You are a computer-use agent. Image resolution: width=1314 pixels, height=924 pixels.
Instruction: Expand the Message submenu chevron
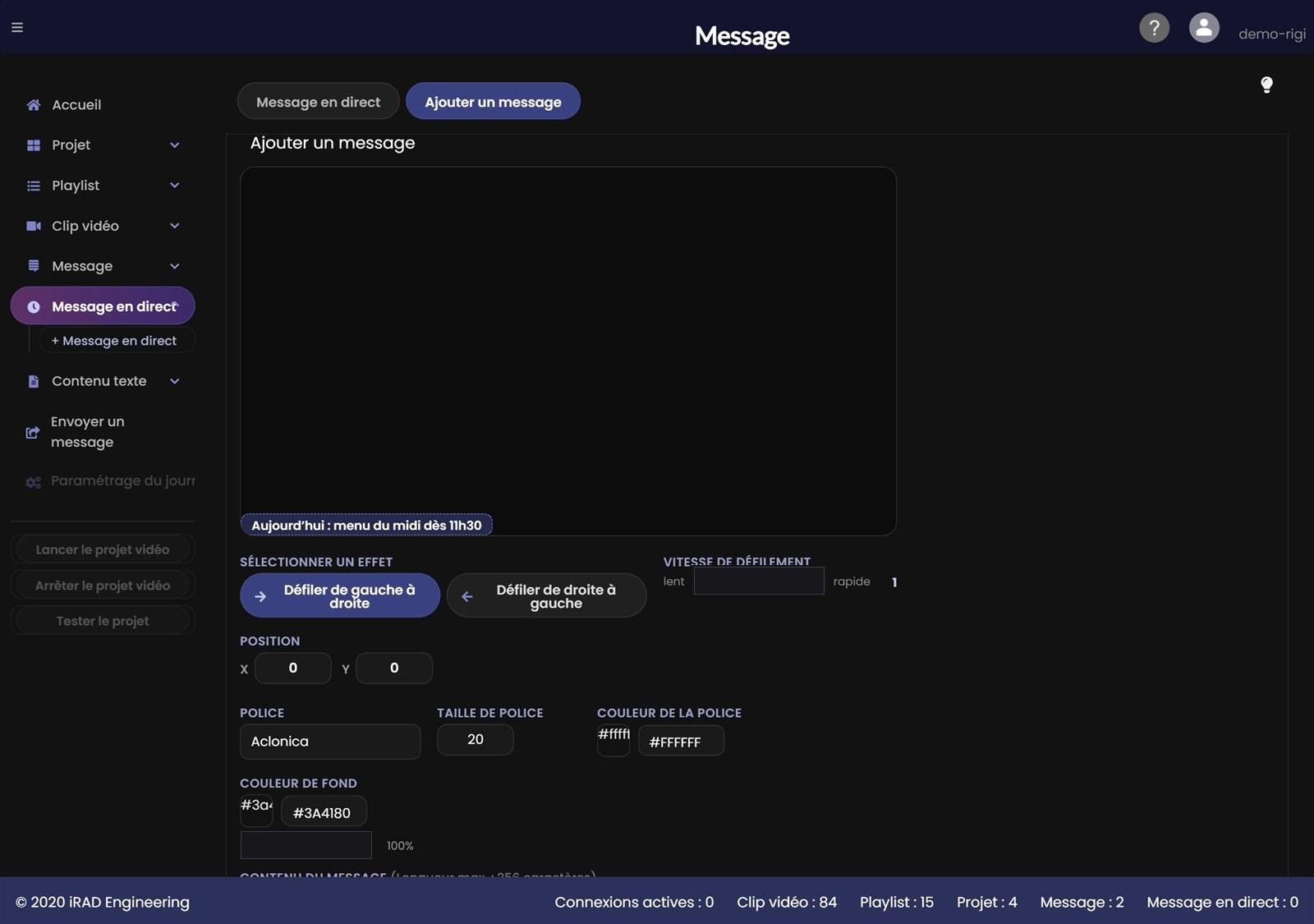pyautogui.click(x=174, y=266)
